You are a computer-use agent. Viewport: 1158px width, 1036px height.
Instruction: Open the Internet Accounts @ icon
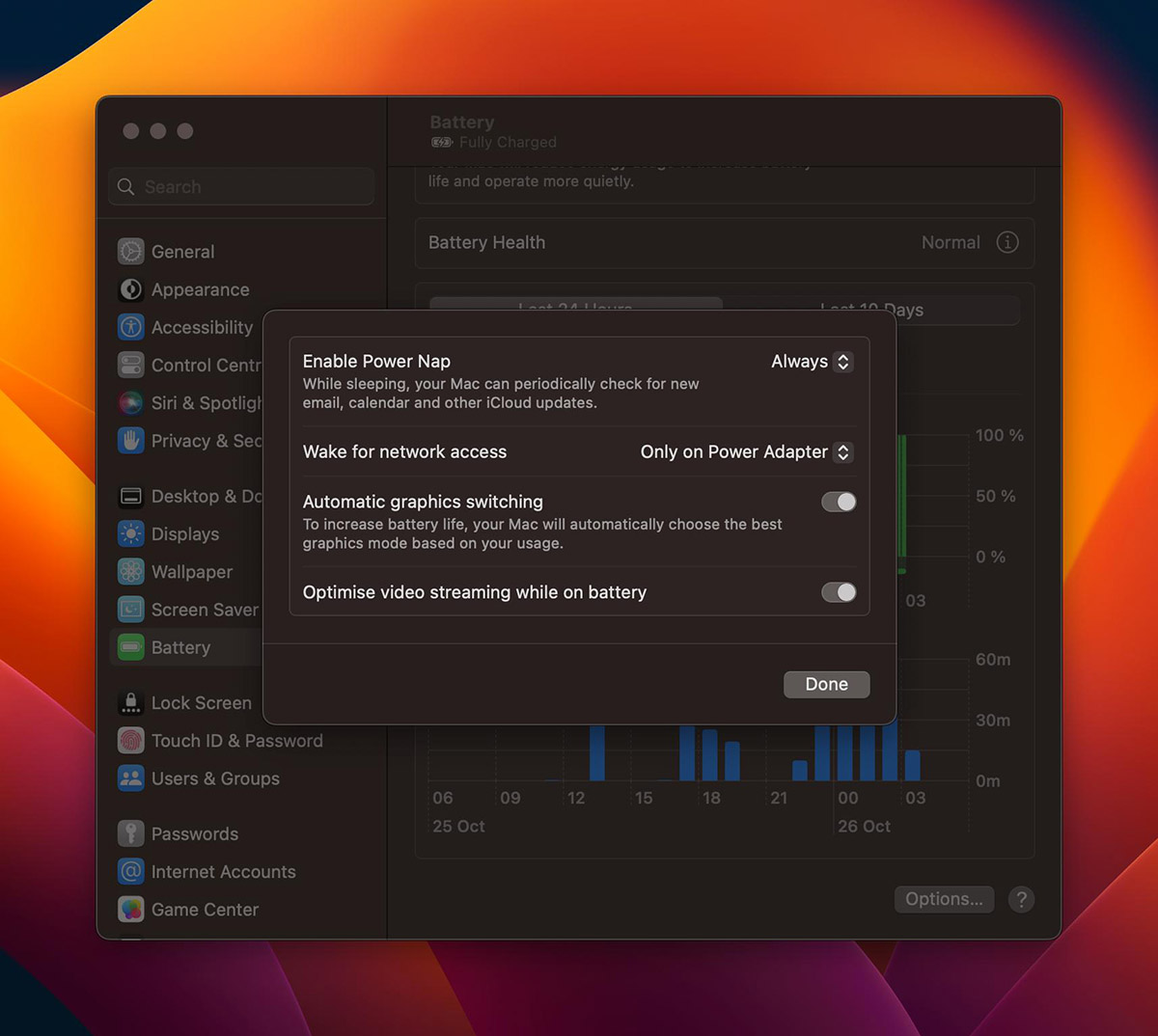[x=131, y=872]
